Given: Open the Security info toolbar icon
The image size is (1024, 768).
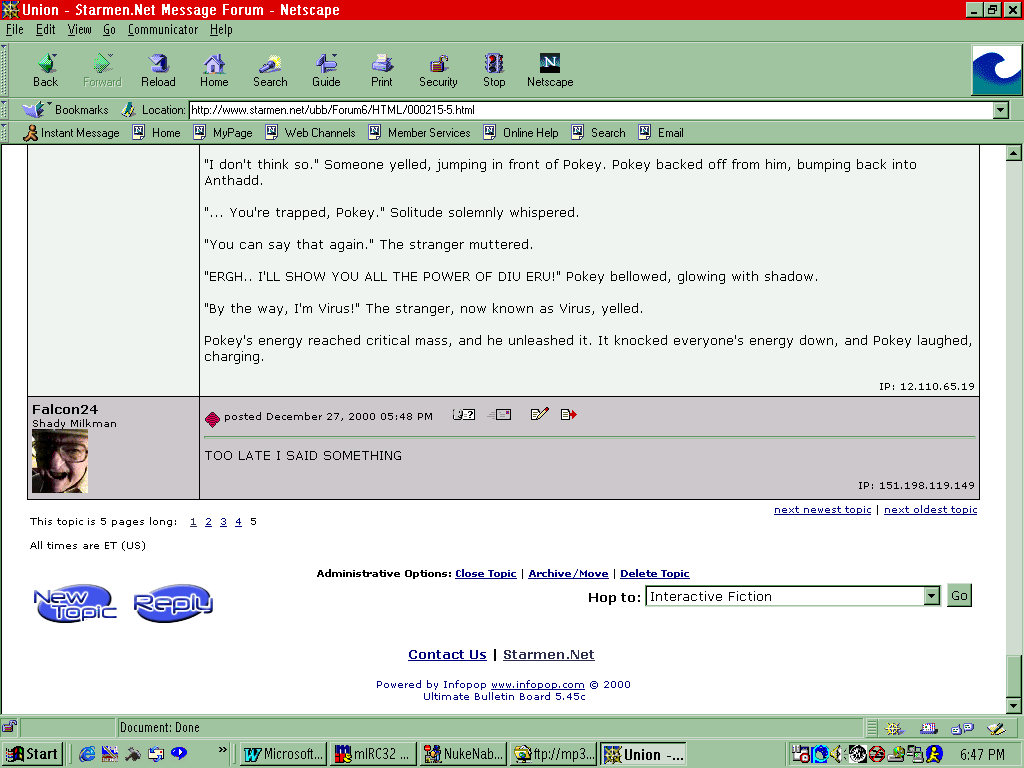Looking at the screenshot, I should (438, 70).
